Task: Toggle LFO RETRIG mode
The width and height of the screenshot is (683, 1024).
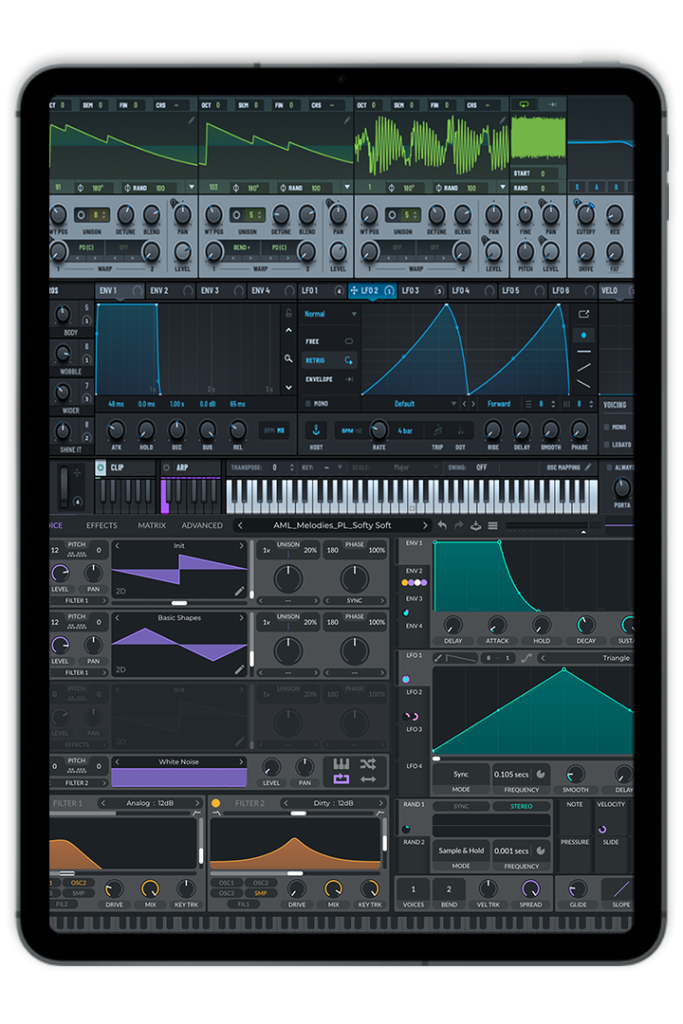Action: point(328,360)
